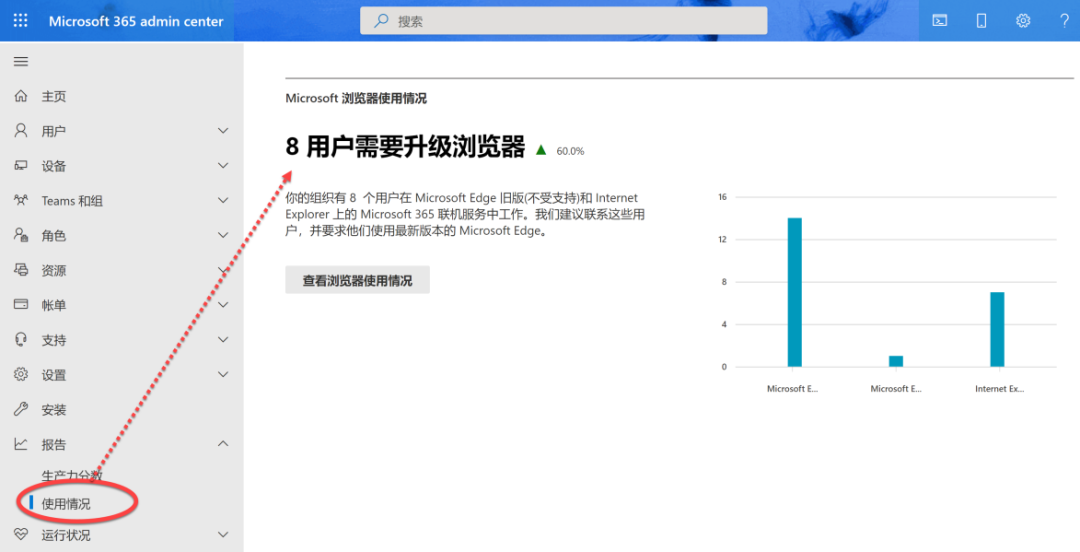Expand the 支持 section chevron
This screenshot has width=1080, height=552.
222,340
